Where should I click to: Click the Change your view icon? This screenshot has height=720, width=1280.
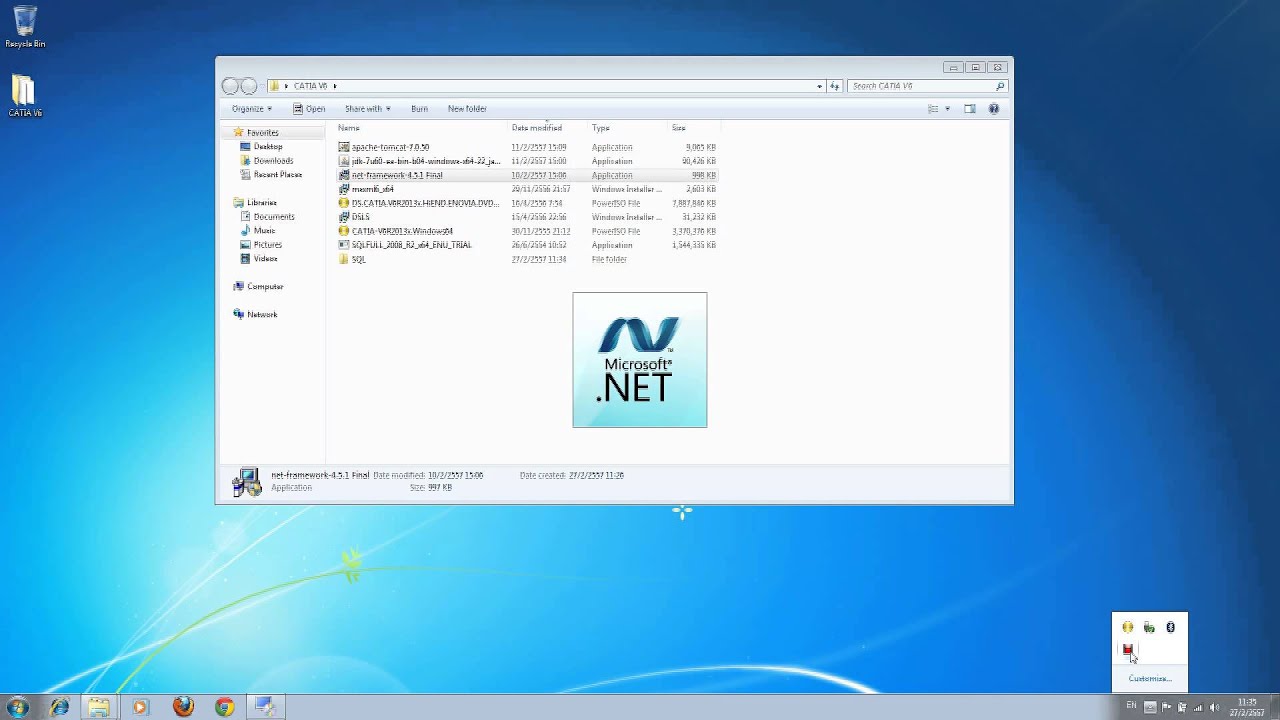(933, 109)
